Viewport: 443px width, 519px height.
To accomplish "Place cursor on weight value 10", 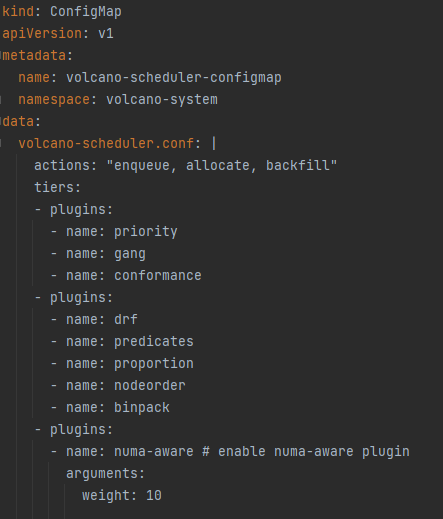I will pos(154,495).
